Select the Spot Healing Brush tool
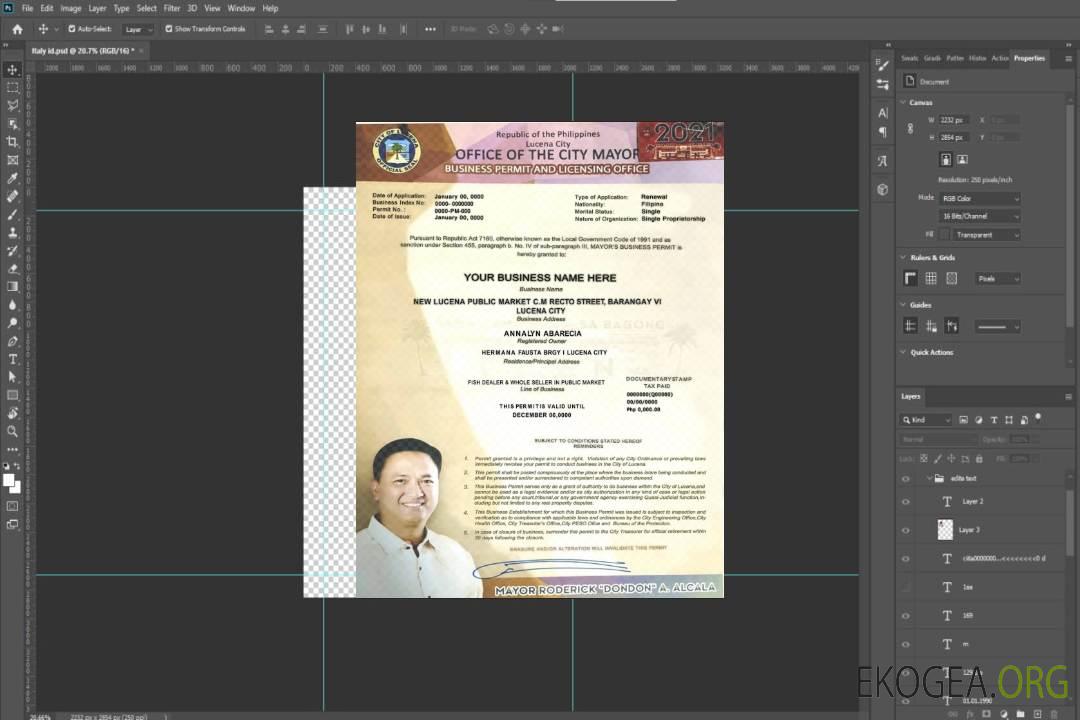Screen dimensions: 1080x720 (x=12, y=196)
